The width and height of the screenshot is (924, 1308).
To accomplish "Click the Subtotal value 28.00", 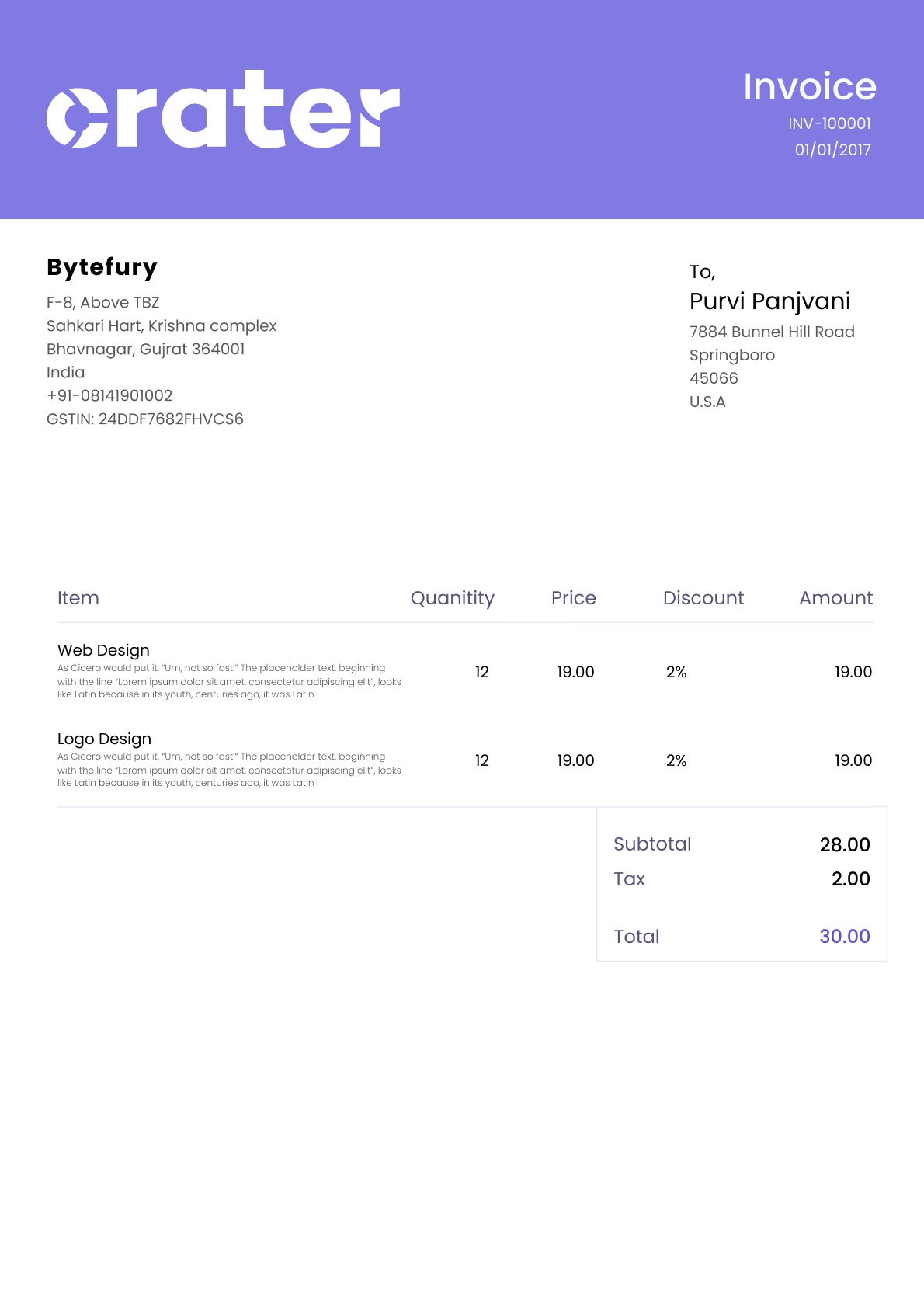I will (844, 844).
